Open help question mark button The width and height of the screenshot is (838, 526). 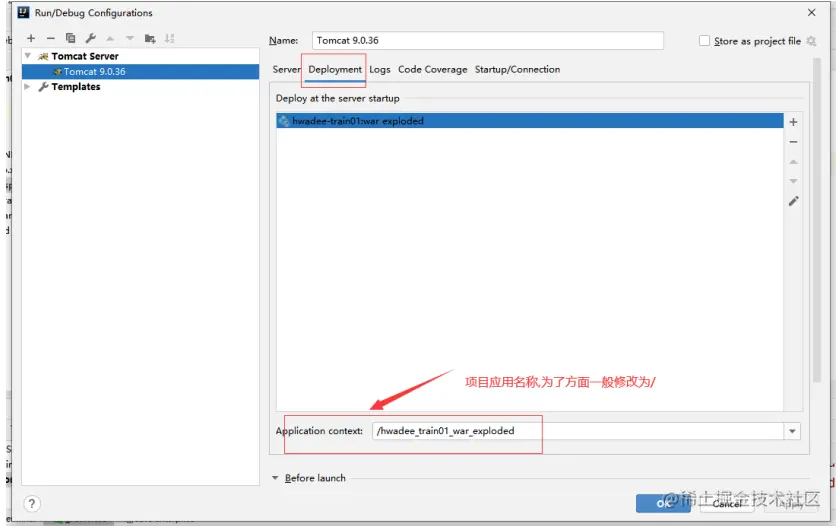coord(32,504)
